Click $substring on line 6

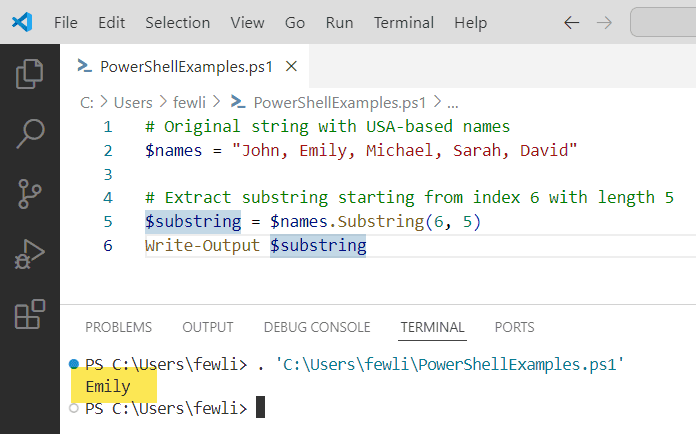pyautogui.click(x=318, y=245)
